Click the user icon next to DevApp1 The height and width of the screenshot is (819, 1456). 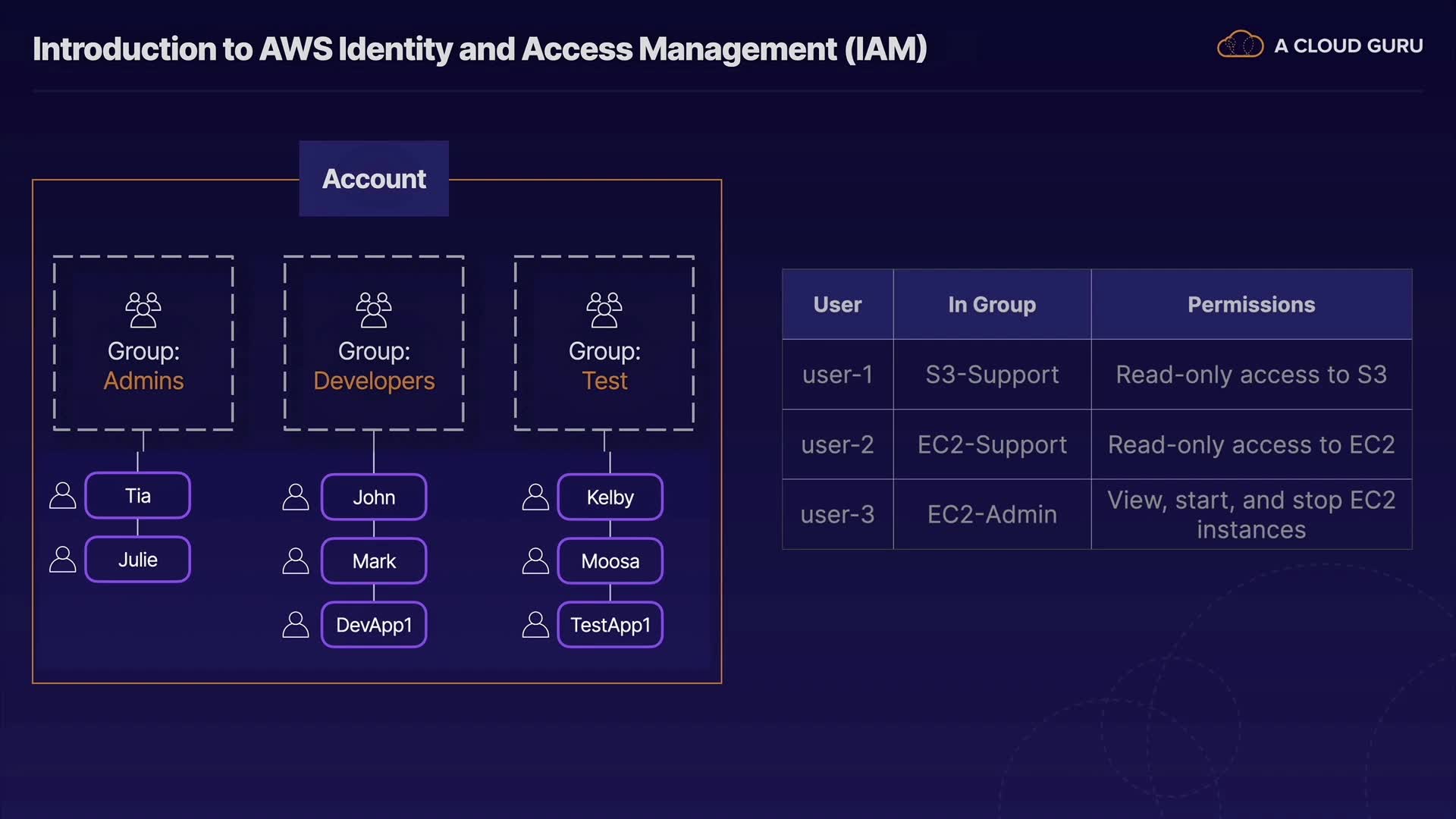296,625
